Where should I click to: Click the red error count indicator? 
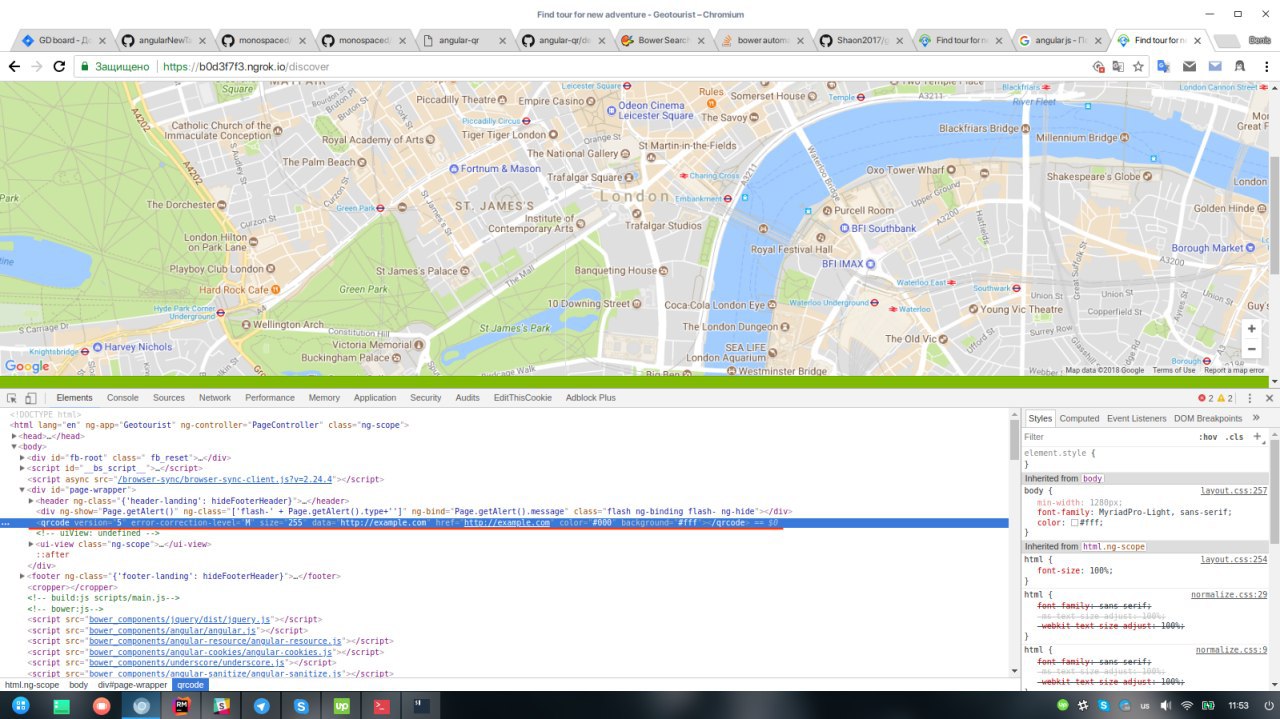tap(1206, 398)
